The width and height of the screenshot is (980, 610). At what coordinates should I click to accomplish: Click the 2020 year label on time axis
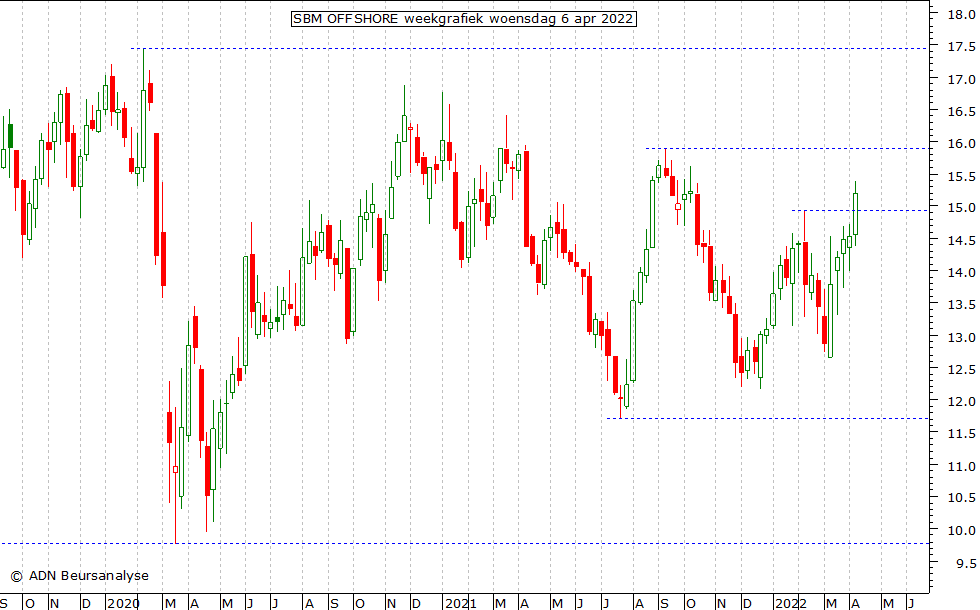point(123,603)
